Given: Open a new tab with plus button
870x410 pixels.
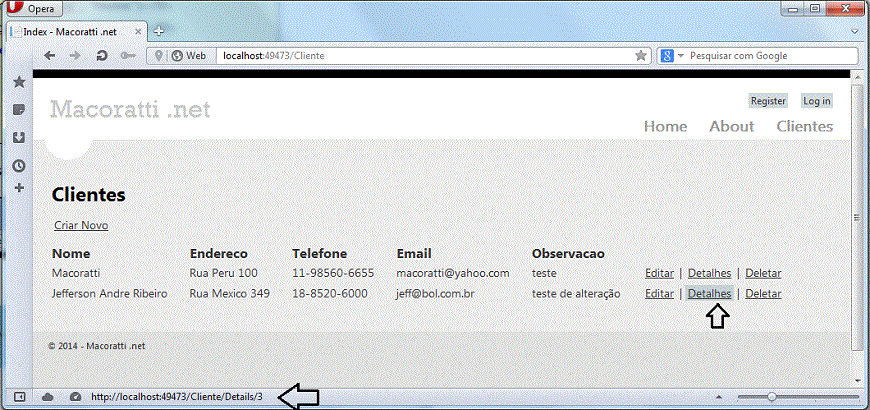Looking at the screenshot, I should [158, 31].
